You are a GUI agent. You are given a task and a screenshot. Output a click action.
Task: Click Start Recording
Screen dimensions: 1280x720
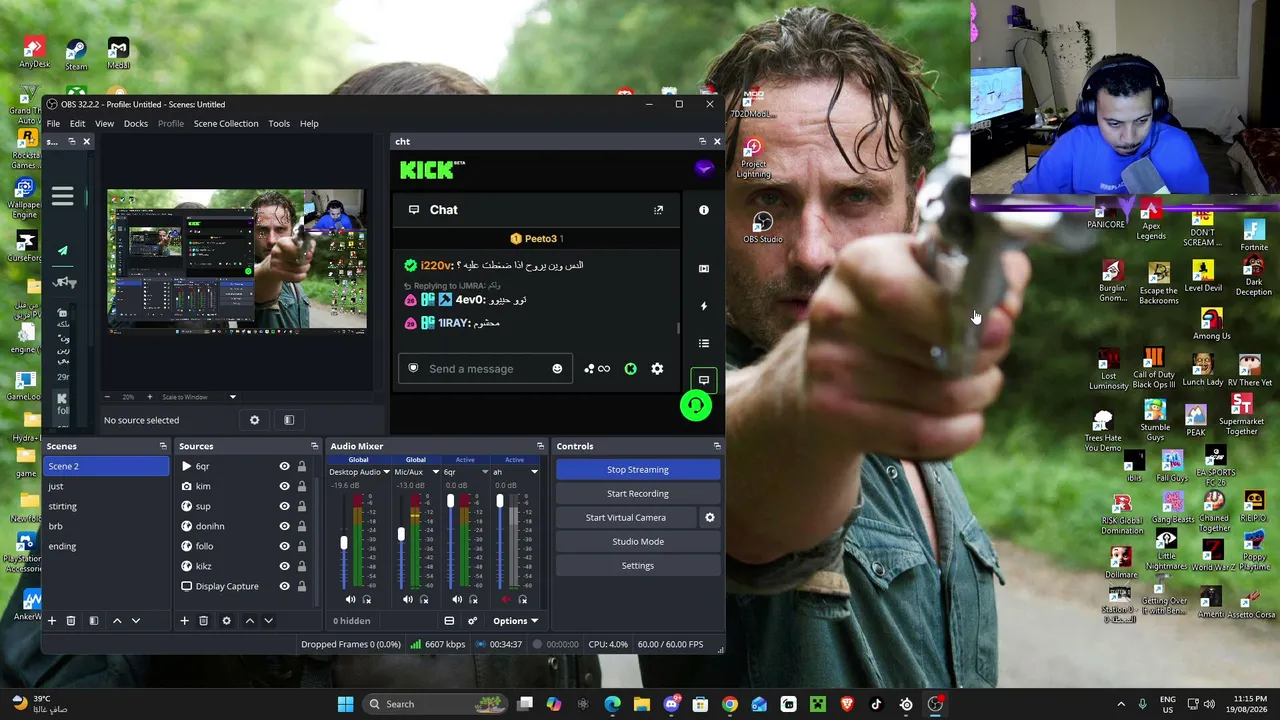click(638, 494)
